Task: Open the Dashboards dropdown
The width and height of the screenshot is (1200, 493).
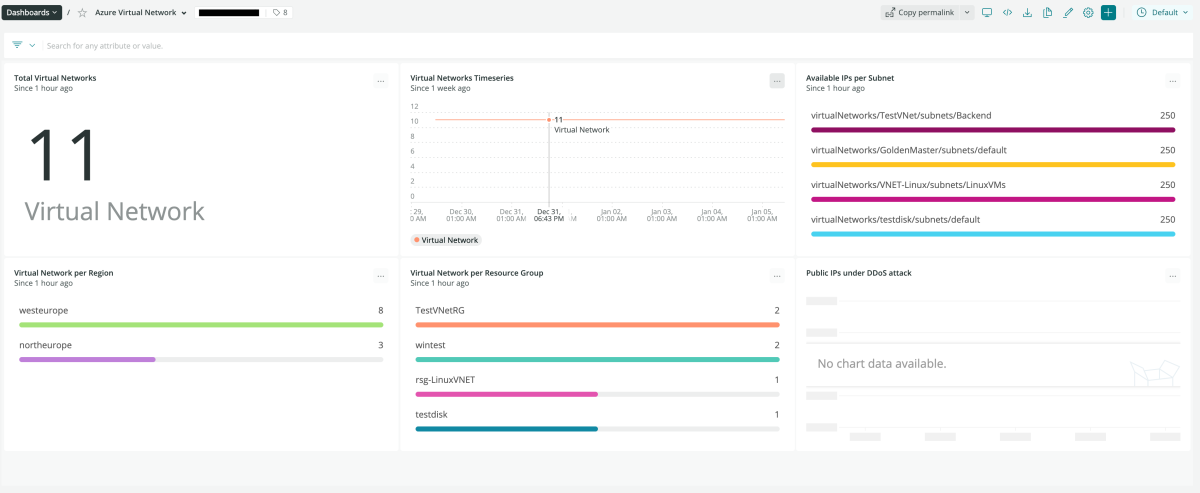Action: [x=34, y=12]
